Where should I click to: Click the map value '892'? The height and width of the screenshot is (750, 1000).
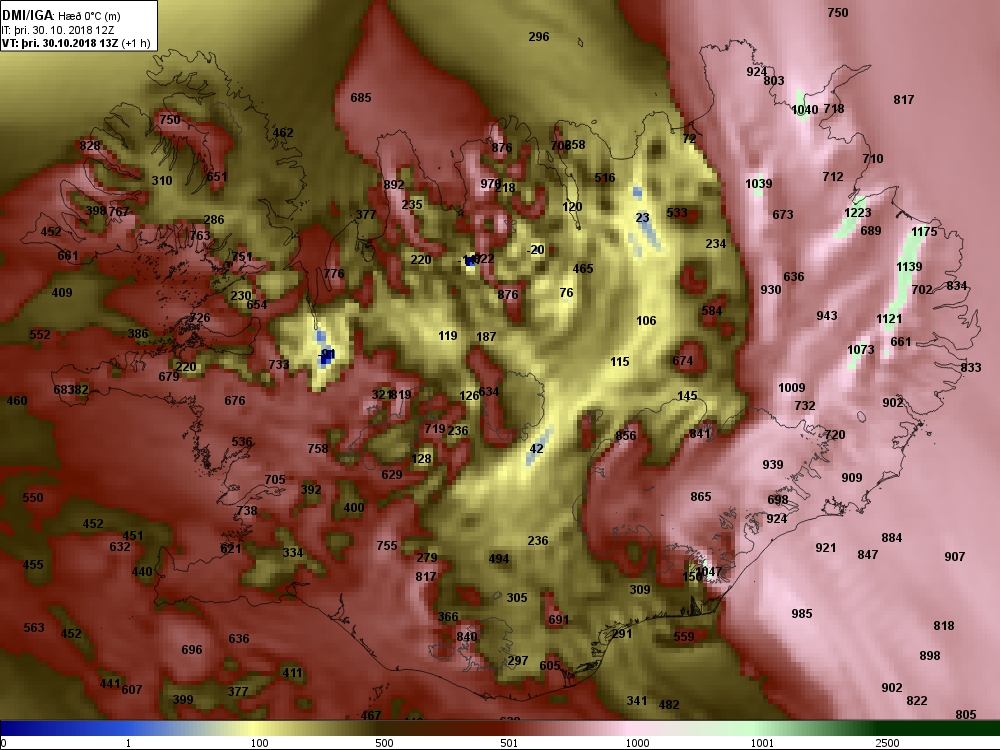point(394,184)
